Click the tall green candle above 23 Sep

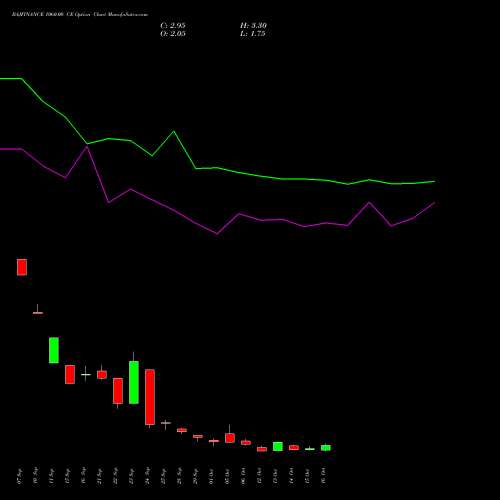point(134,382)
